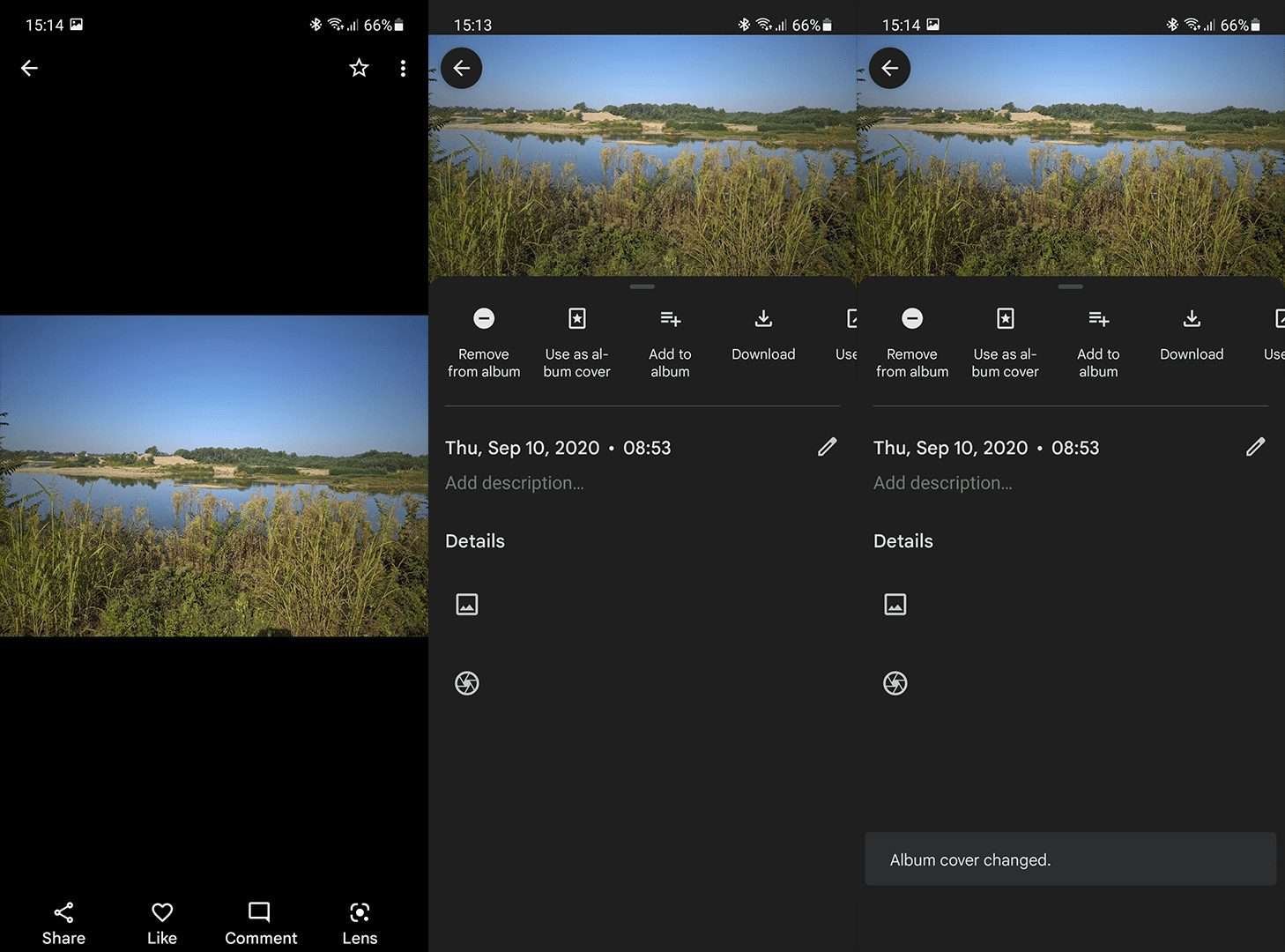Tap Add to album in the middle screen

[x=670, y=343]
